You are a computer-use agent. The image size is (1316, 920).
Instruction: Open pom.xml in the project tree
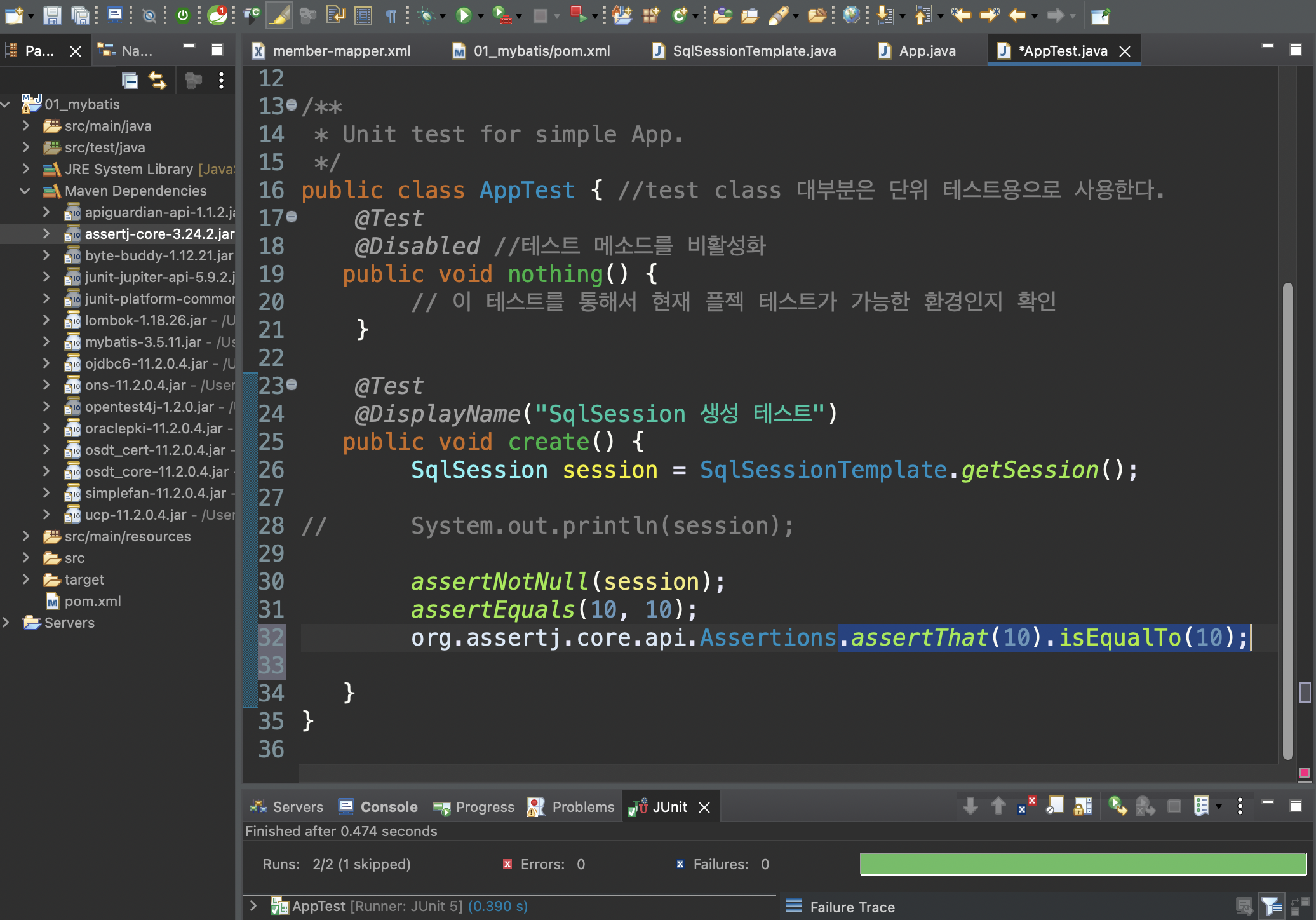[x=92, y=601]
